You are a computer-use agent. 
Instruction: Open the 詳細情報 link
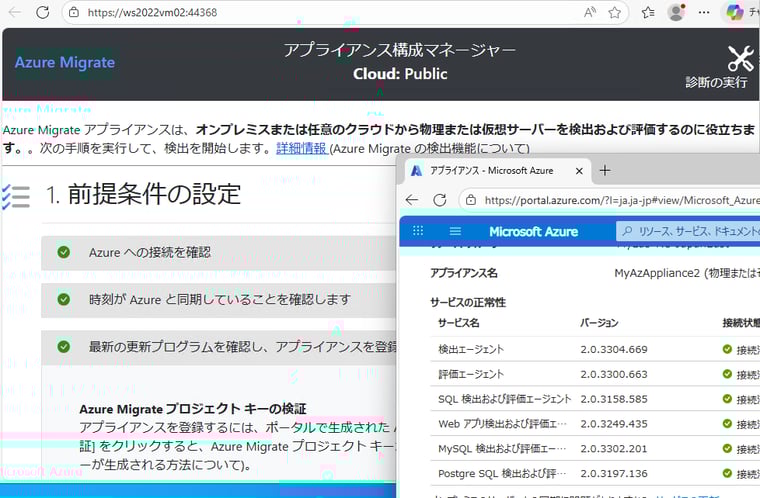coord(301,148)
